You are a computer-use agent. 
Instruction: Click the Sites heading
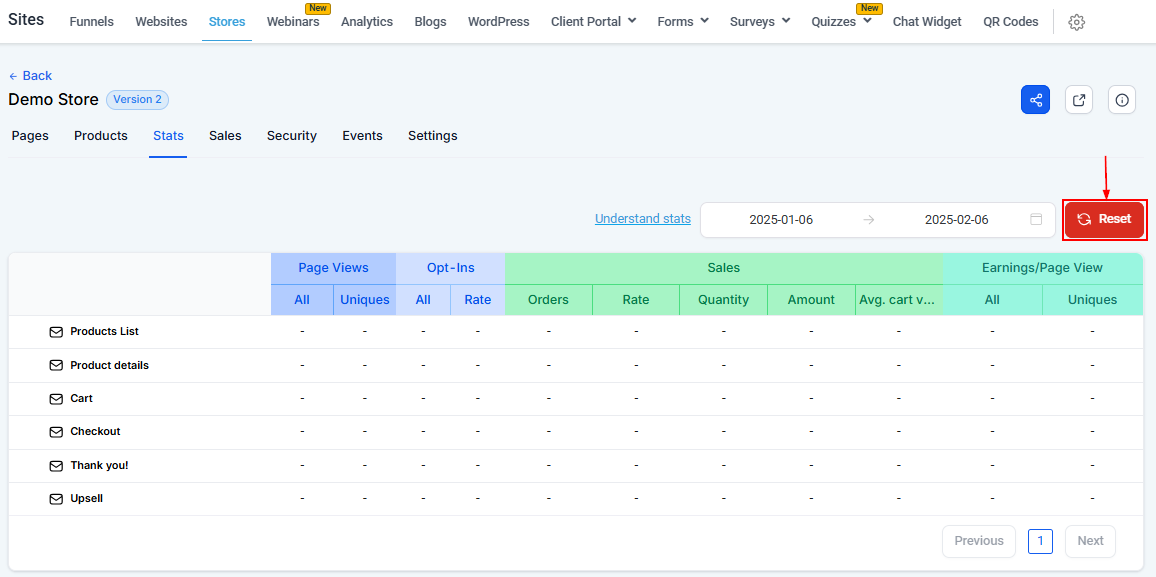[26, 20]
